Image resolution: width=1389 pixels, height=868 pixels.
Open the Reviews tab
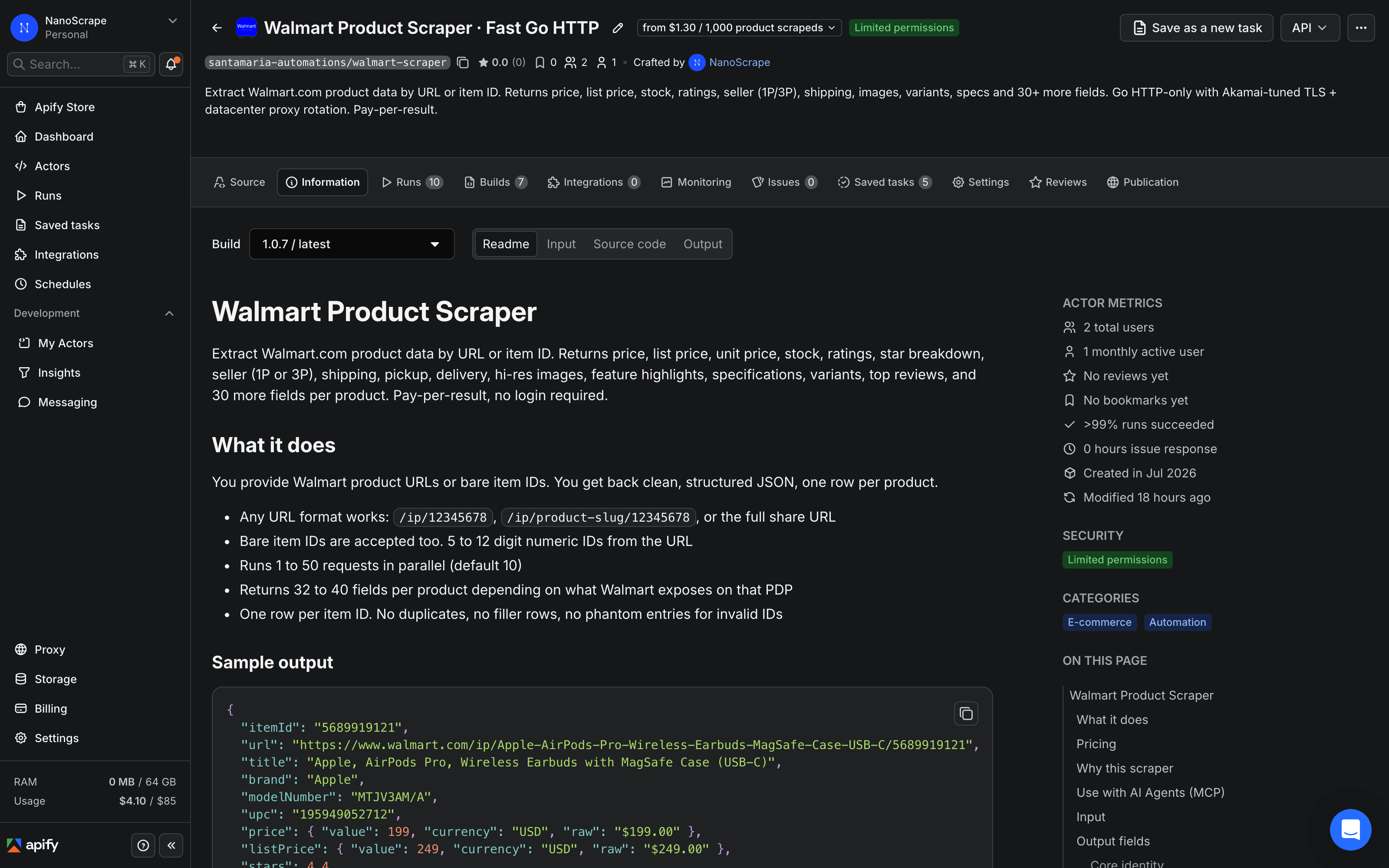1058,182
